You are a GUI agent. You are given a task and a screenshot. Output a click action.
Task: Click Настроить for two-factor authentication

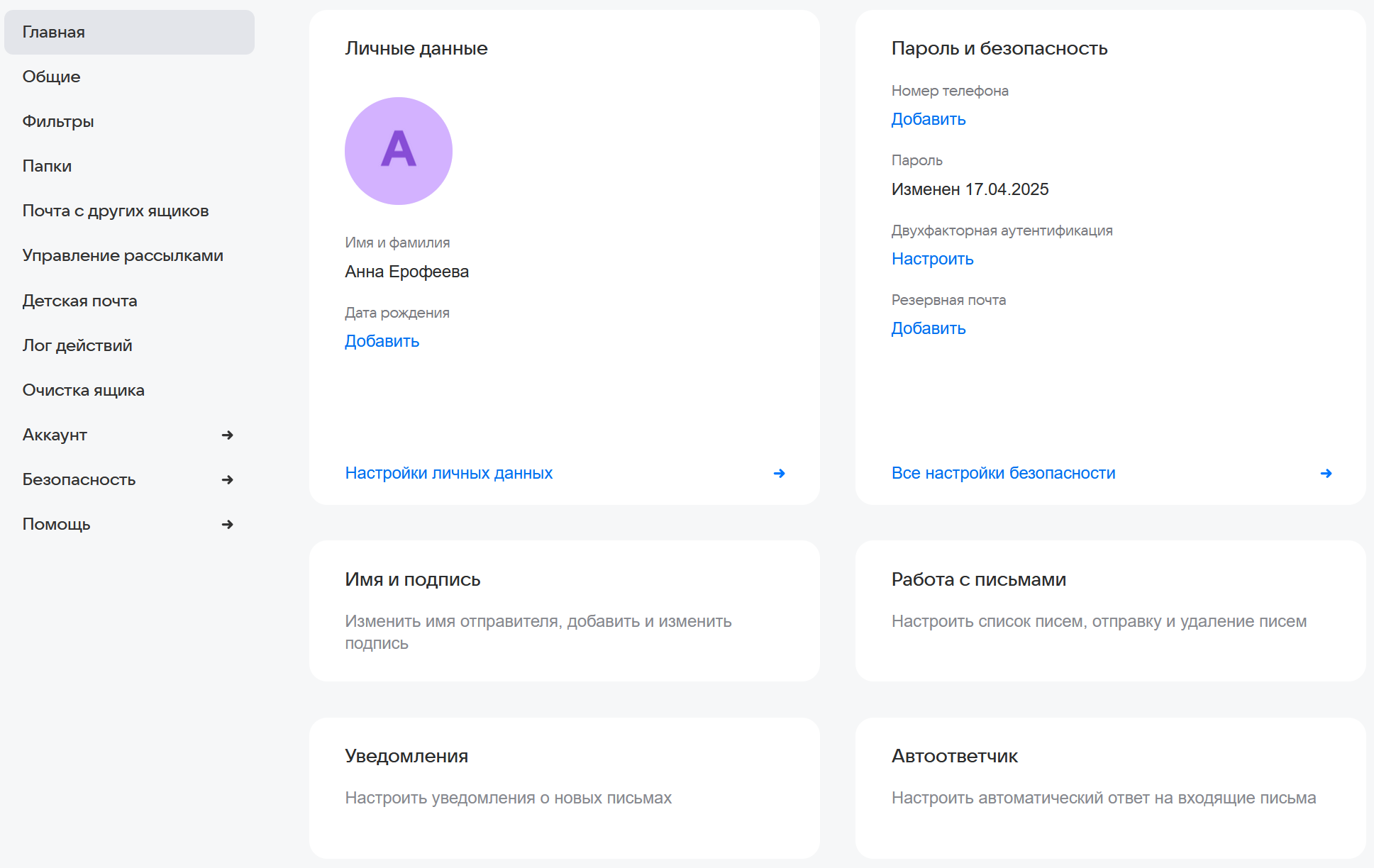[932, 259]
